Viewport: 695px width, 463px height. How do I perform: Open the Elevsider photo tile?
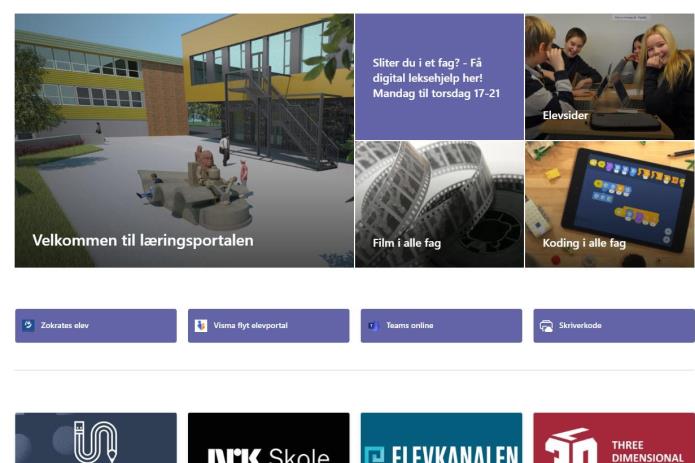[610, 77]
